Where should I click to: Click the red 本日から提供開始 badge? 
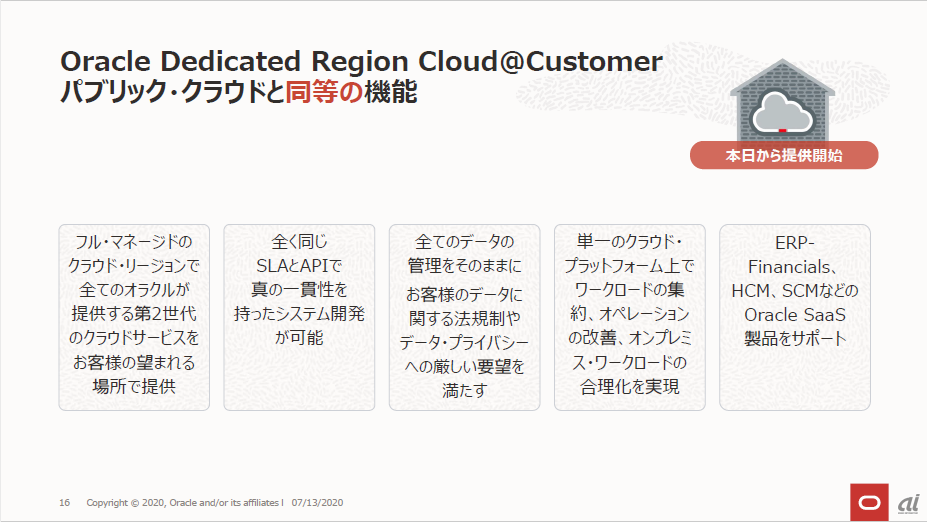click(x=784, y=155)
